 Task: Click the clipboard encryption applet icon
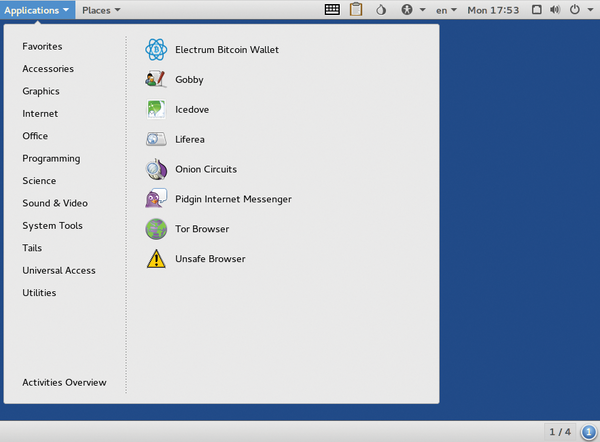(x=356, y=9)
